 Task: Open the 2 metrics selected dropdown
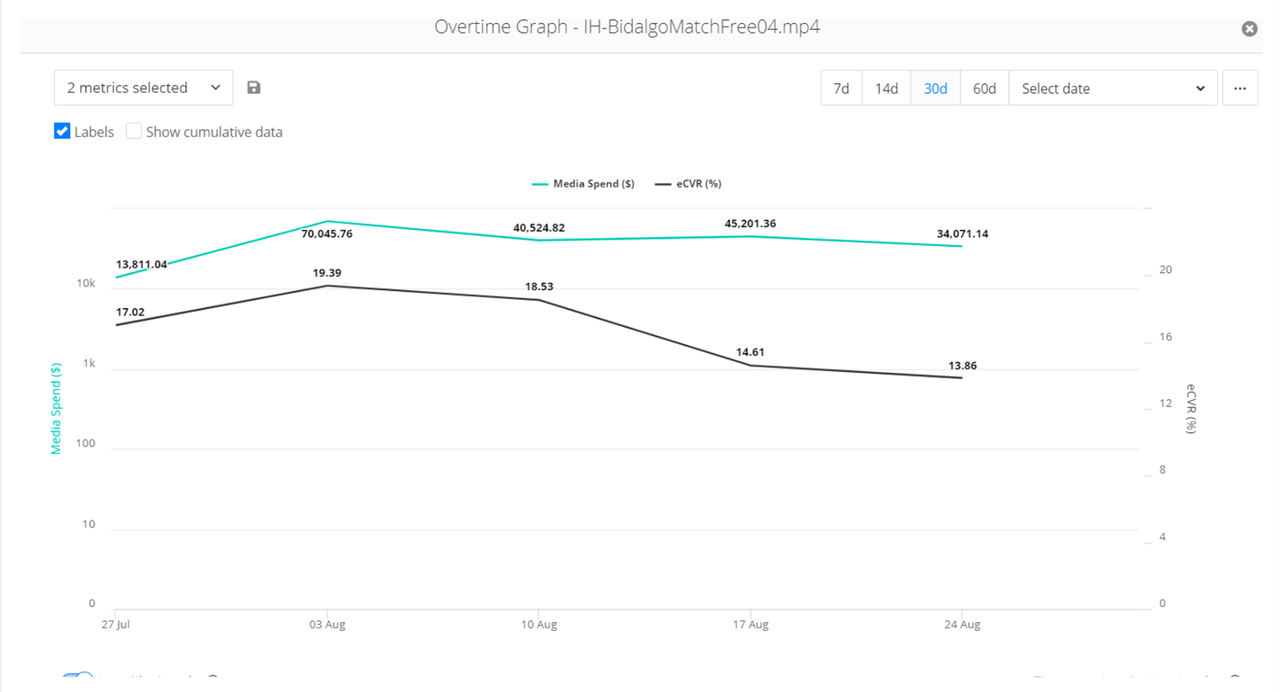click(144, 88)
